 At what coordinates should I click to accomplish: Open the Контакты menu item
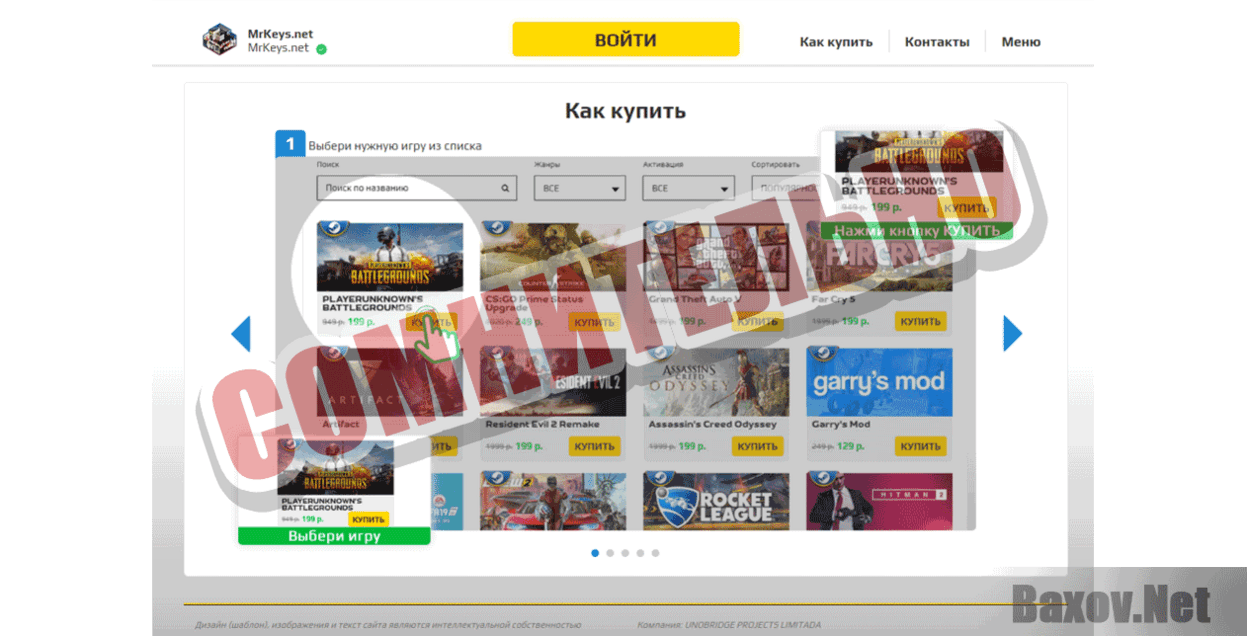pos(937,42)
